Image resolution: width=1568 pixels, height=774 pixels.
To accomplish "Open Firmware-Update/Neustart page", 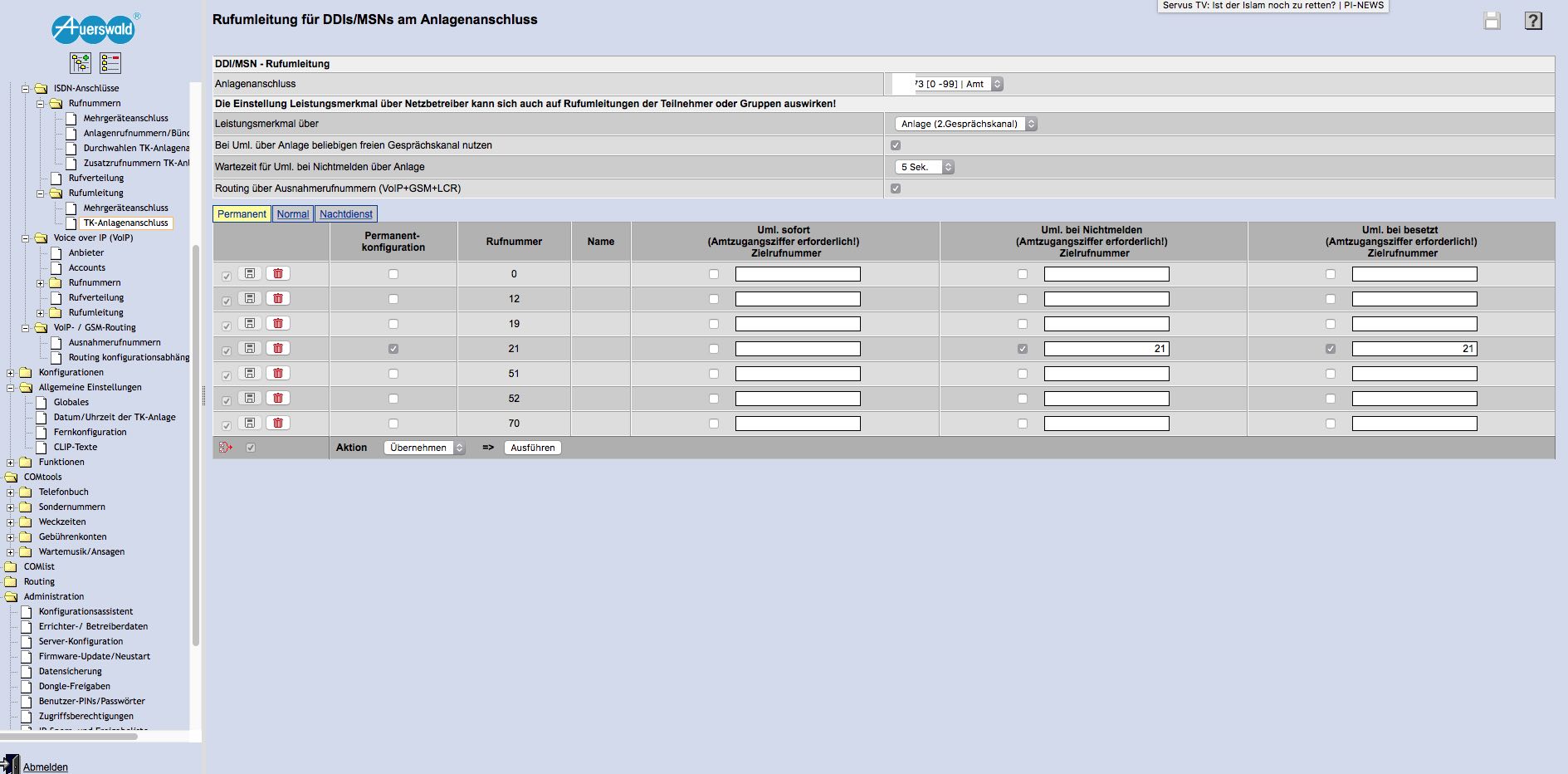I will click(x=95, y=656).
